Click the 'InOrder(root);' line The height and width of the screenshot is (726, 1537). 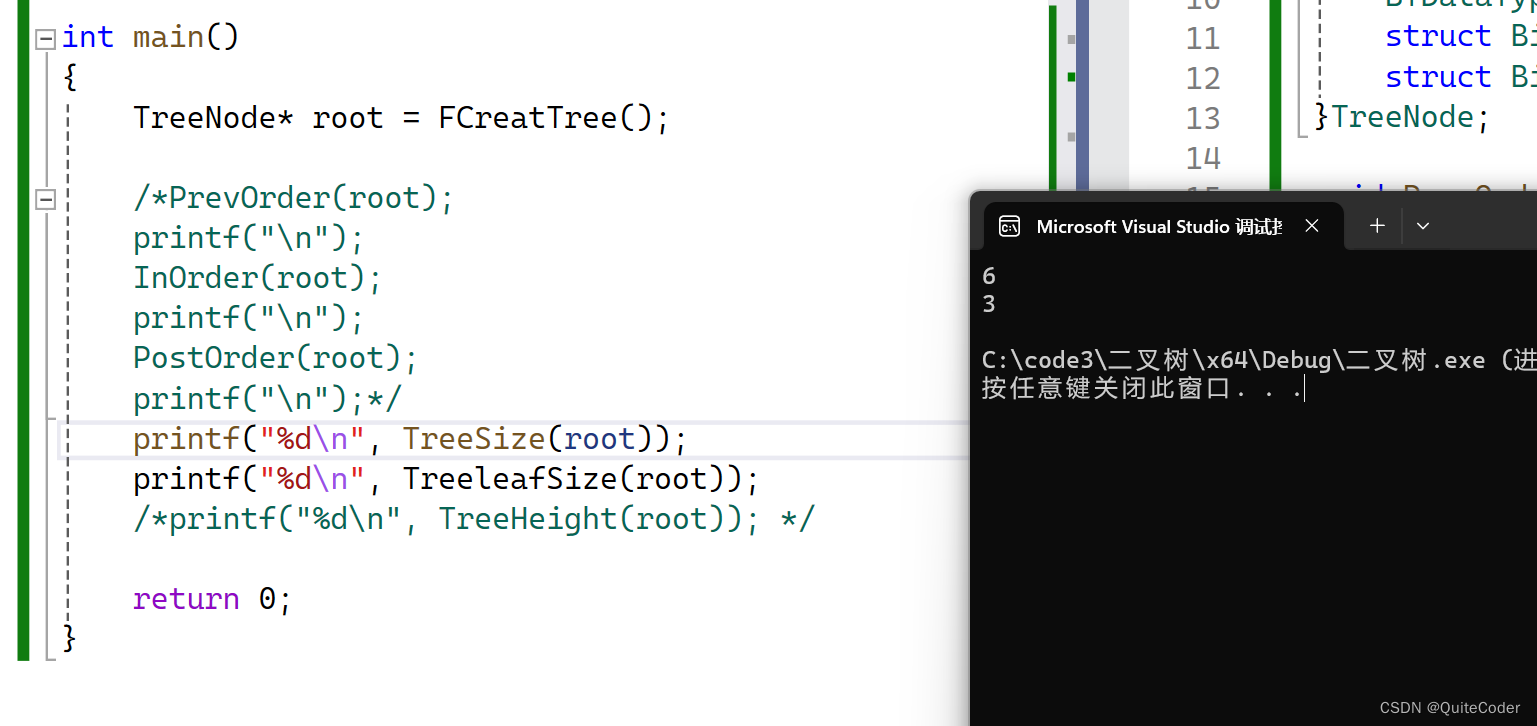pyautogui.click(x=258, y=278)
